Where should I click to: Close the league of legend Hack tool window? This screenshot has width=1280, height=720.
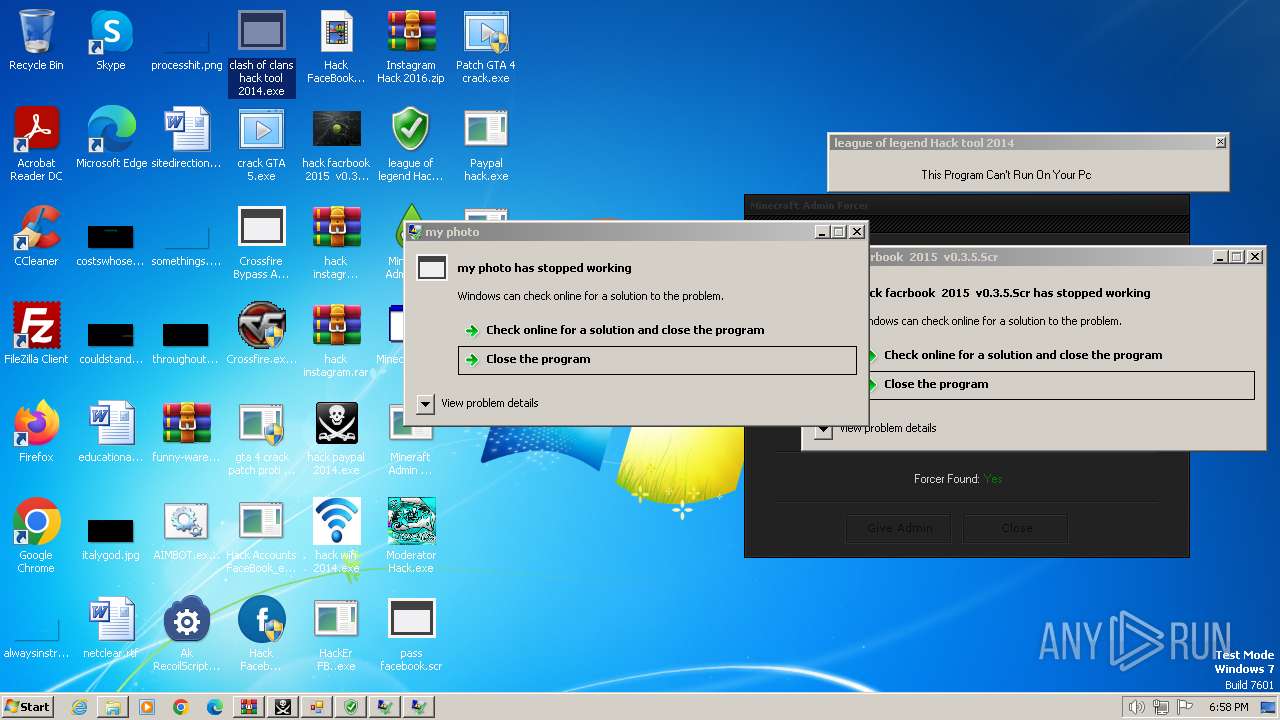point(1220,143)
